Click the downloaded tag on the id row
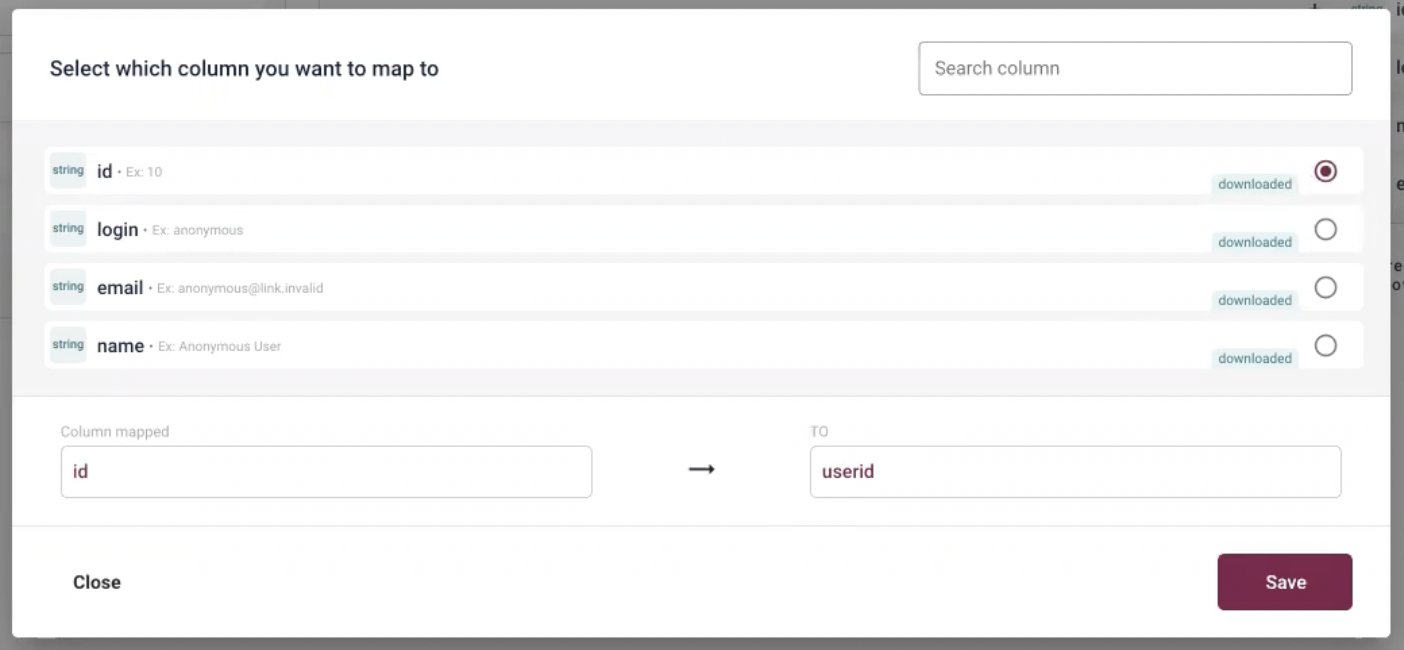This screenshot has height=650, width=1404. tap(1254, 184)
